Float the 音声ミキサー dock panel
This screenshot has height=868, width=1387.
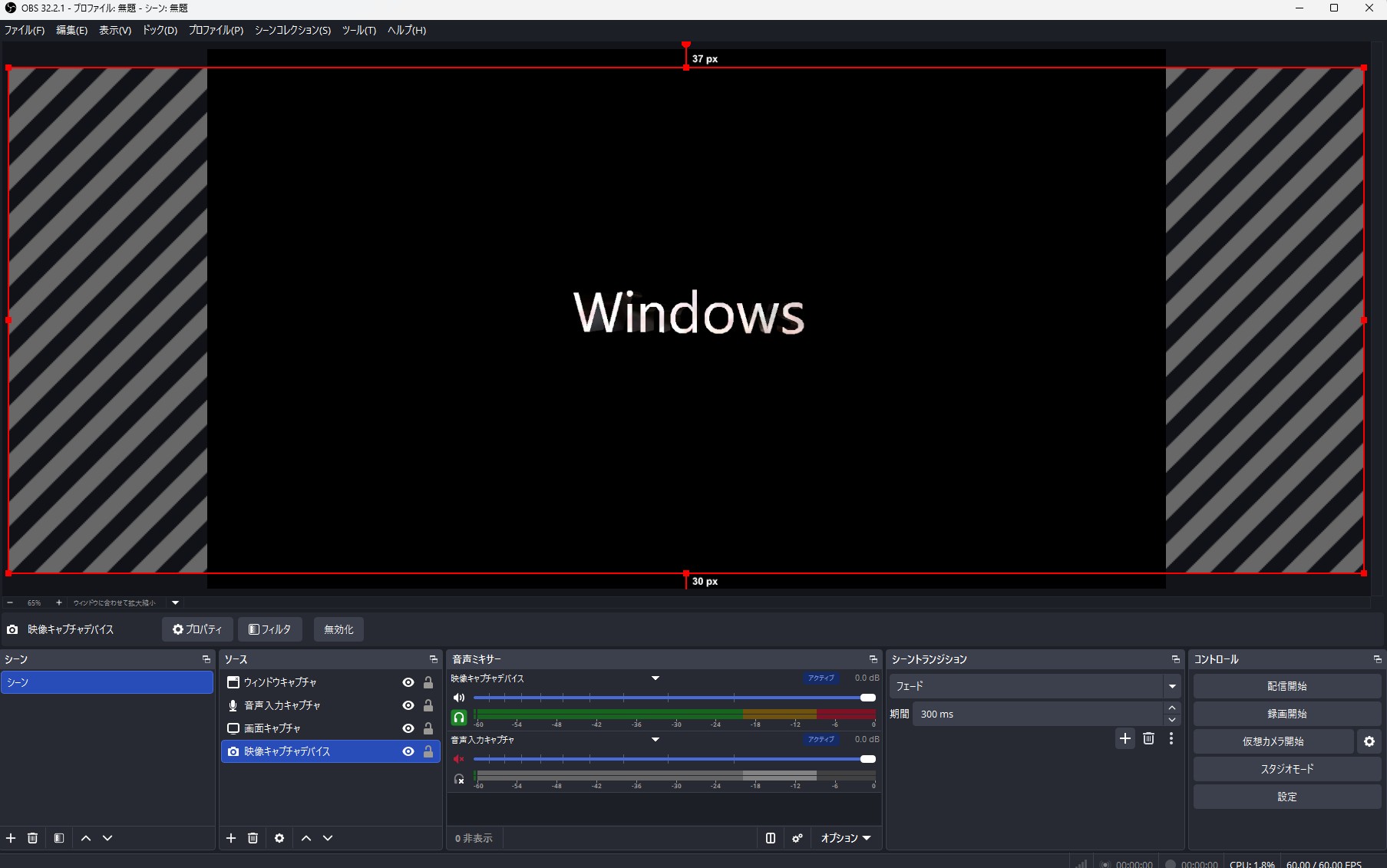[x=873, y=659]
